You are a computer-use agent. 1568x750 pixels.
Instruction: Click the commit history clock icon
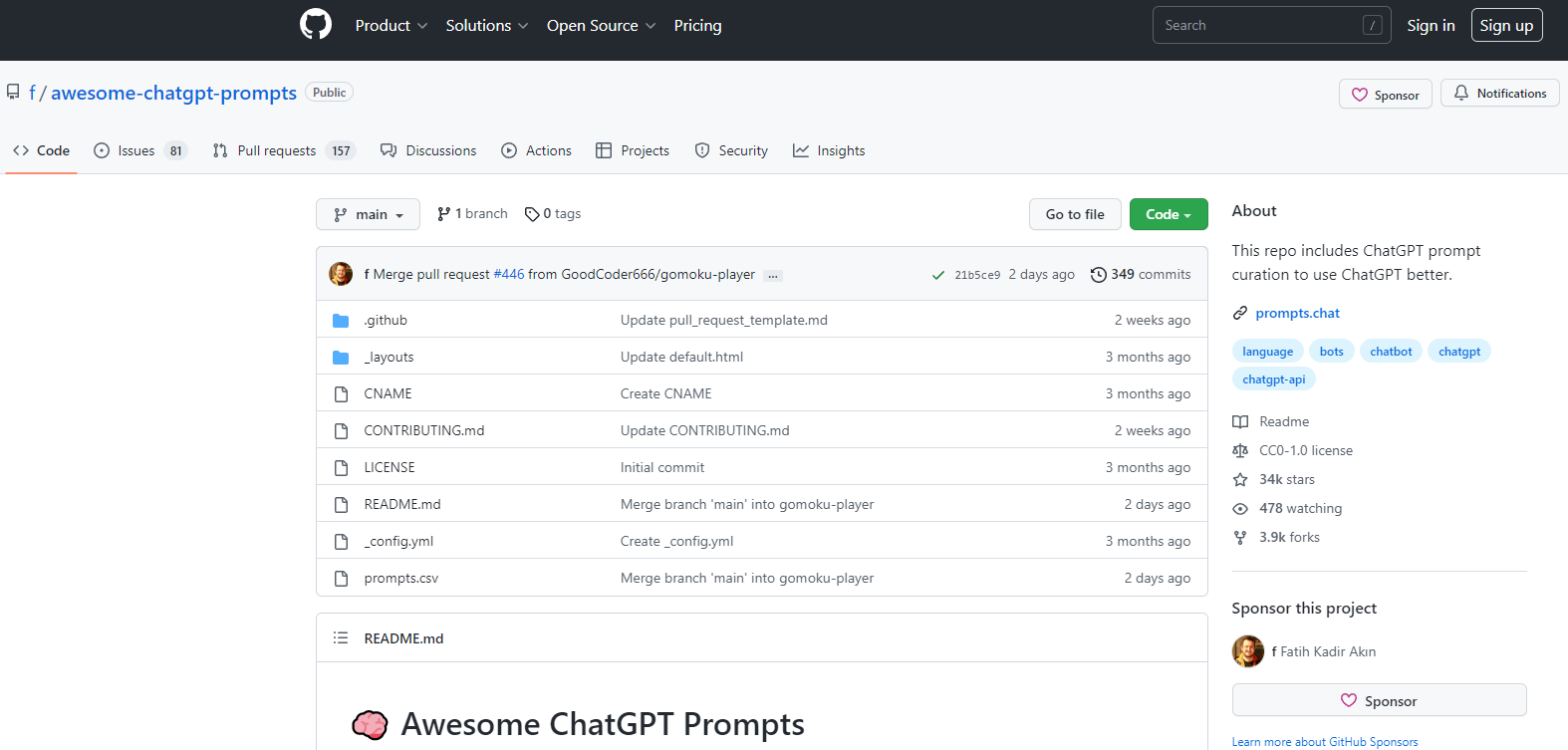[1098, 275]
